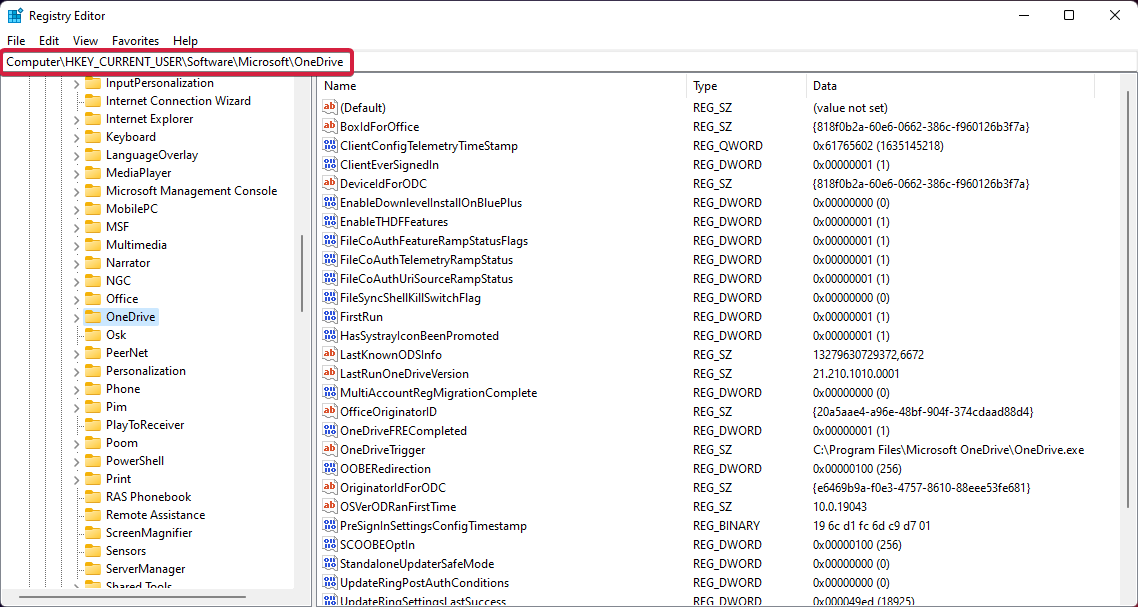
Task: Select the MultiAccountRegMigrationComplete value name
Action: click(x=438, y=393)
